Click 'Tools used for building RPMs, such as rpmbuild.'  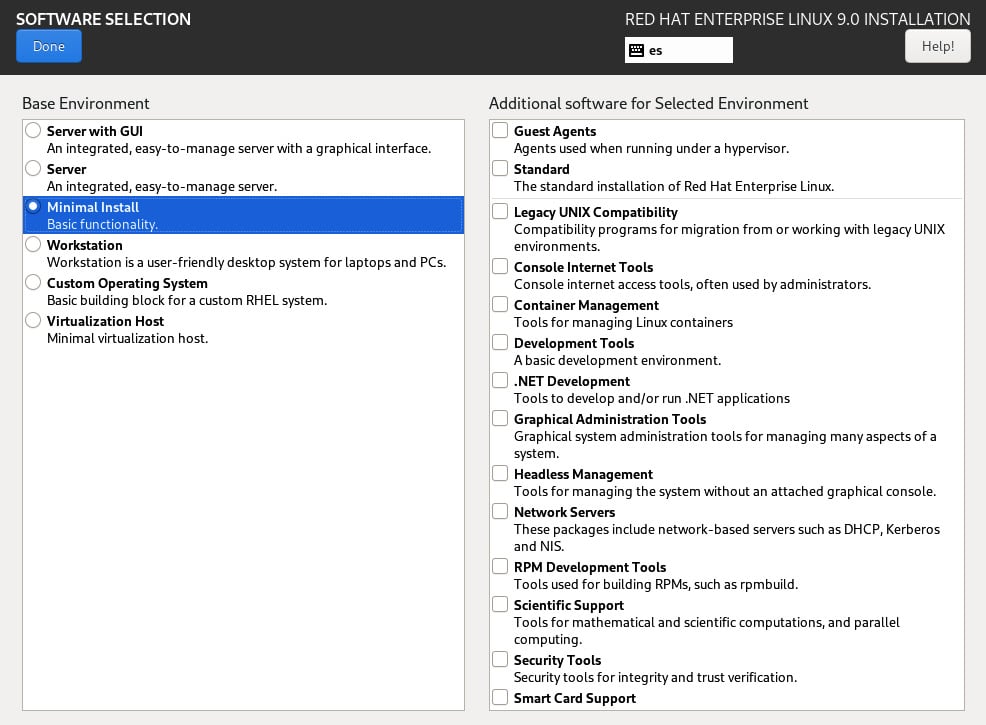coord(656,584)
